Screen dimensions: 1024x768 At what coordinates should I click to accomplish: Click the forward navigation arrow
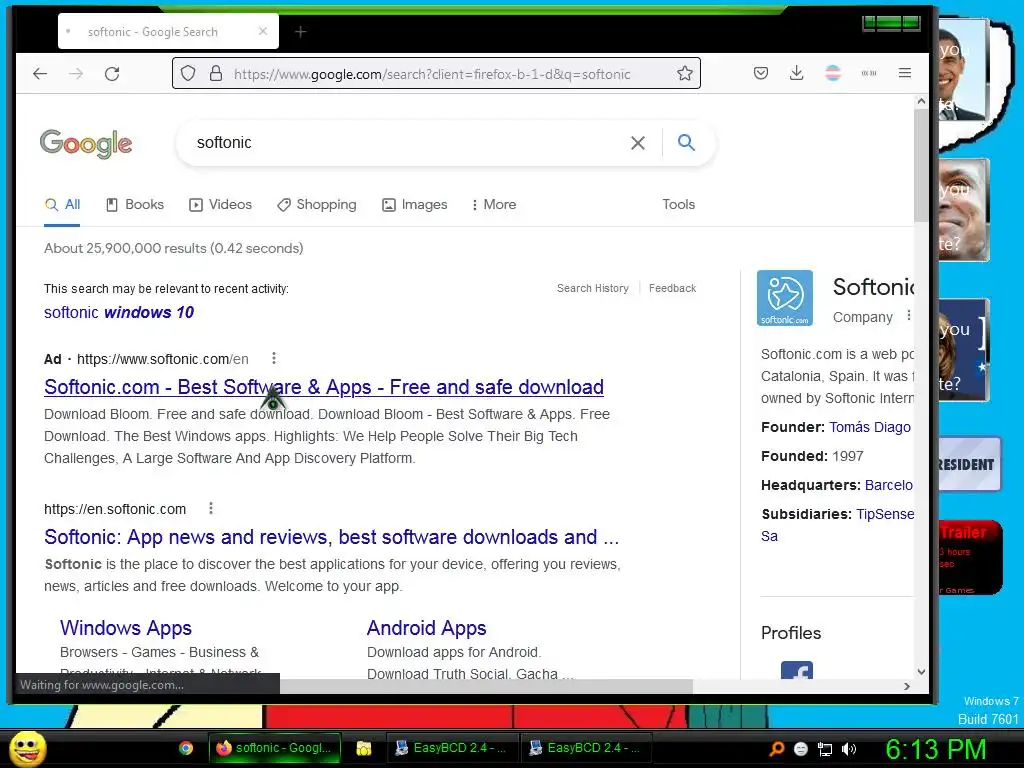click(76, 74)
